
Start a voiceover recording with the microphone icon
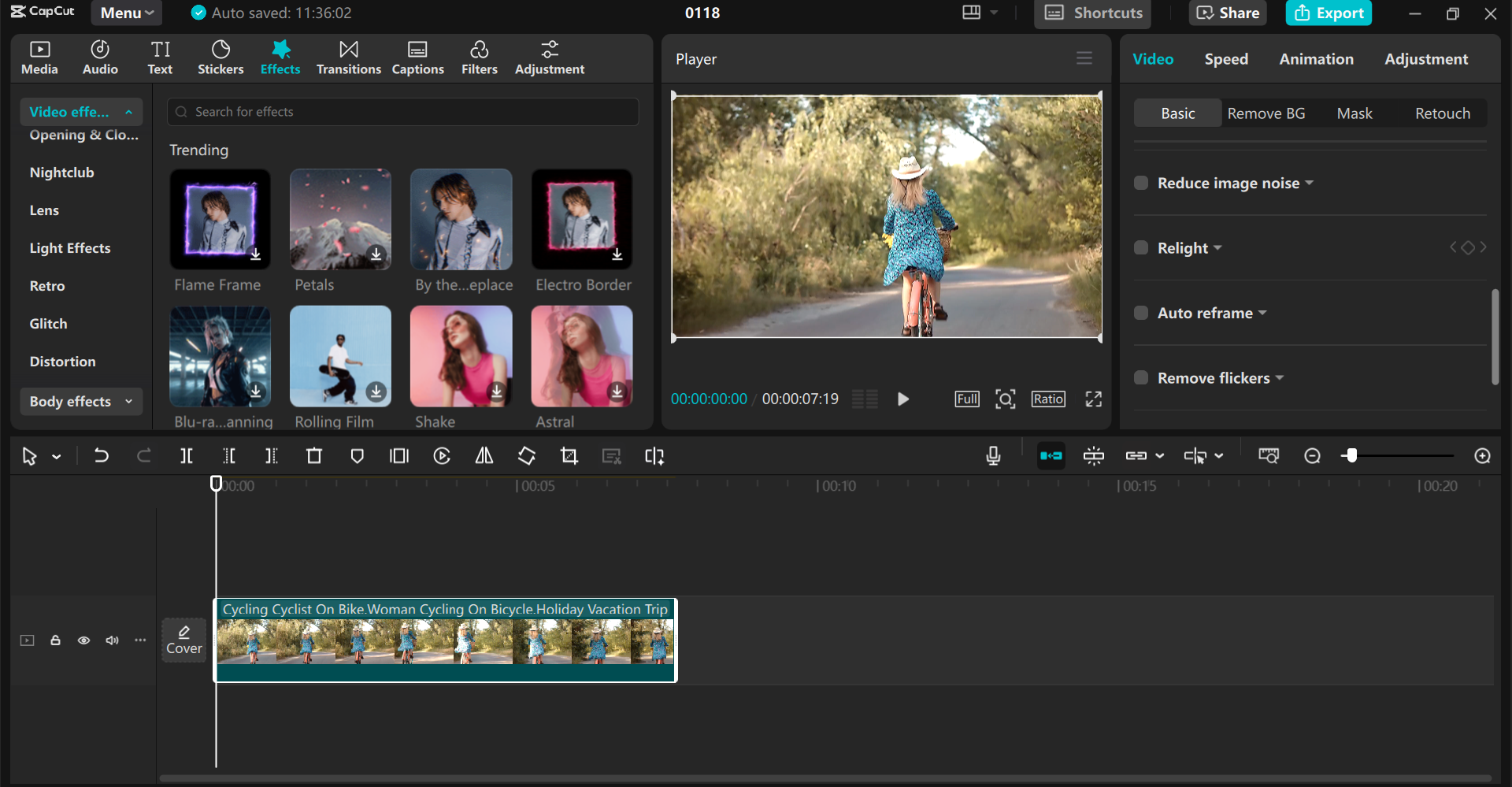tap(994, 455)
